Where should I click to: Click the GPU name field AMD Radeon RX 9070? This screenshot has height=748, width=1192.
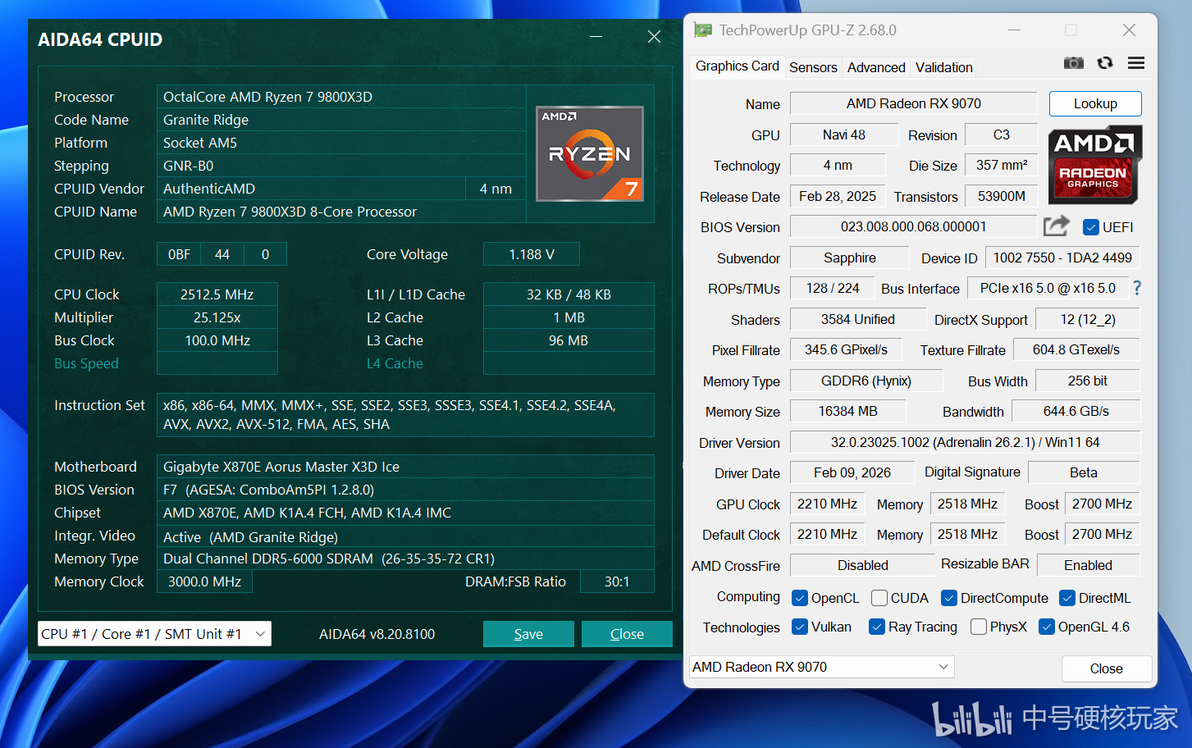pyautogui.click(x=913, y=103)
